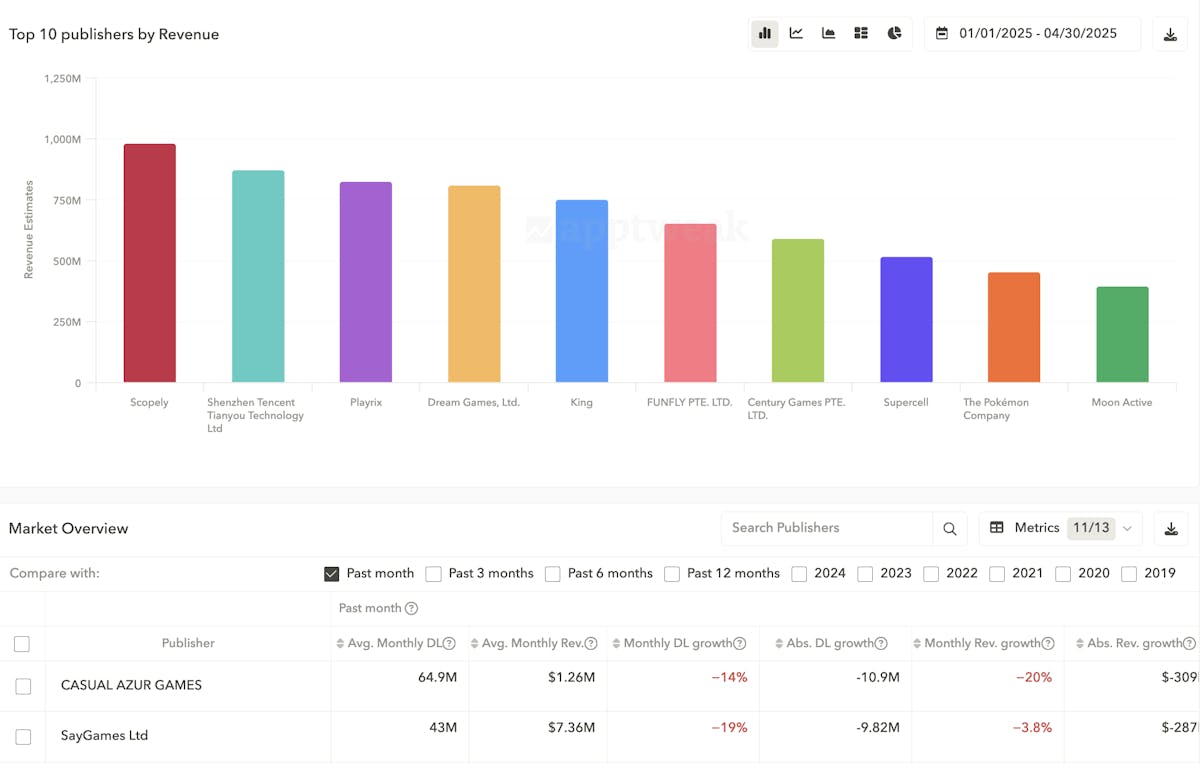Check the 2021 comparison checkbox
The width and height of the screenshot is (1200, 764).
[x=997, y=574]
